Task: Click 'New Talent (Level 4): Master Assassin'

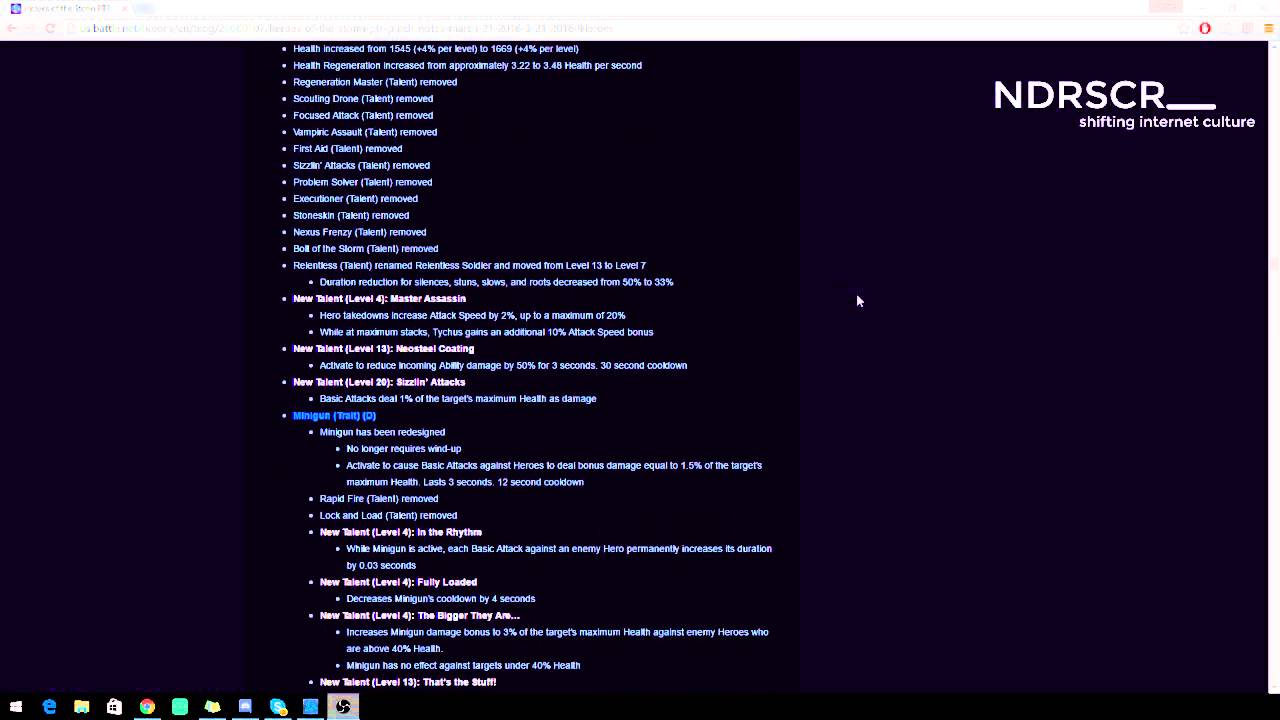Action: click(x=379, y=299)
